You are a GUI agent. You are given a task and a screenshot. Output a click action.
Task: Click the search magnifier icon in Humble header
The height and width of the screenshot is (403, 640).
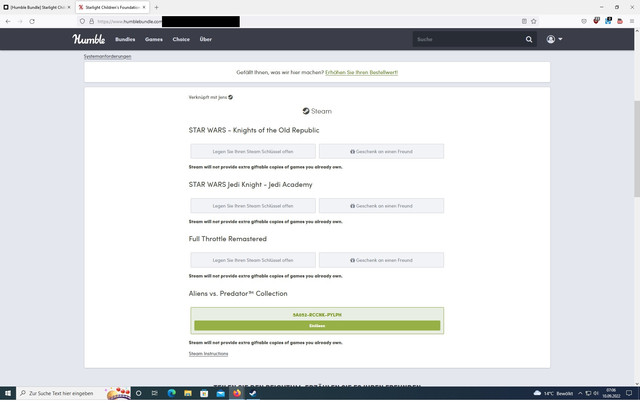[529, 39]
